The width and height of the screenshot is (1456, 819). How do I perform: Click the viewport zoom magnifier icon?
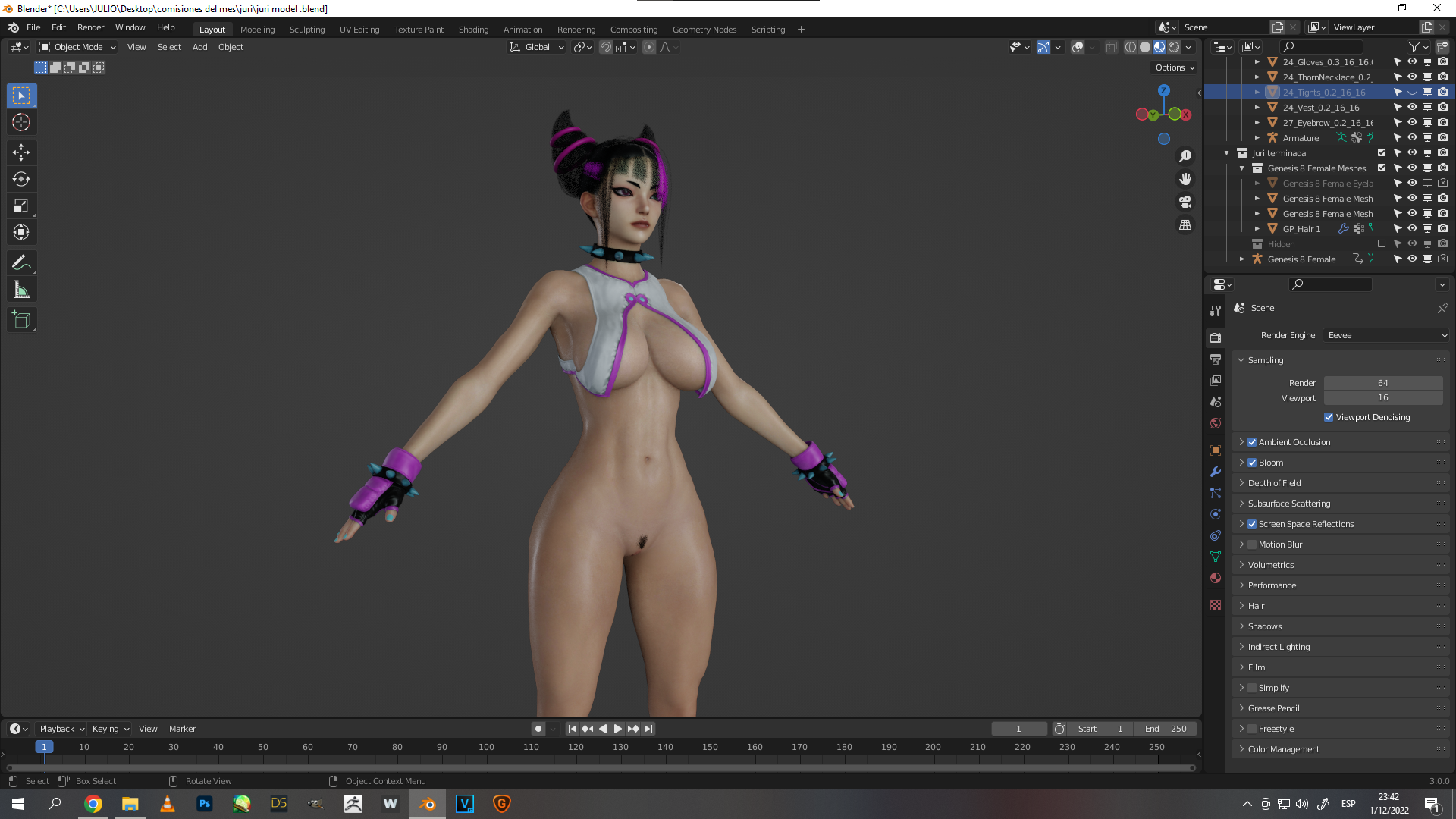pyautogui.click(x=1185, y=156)
